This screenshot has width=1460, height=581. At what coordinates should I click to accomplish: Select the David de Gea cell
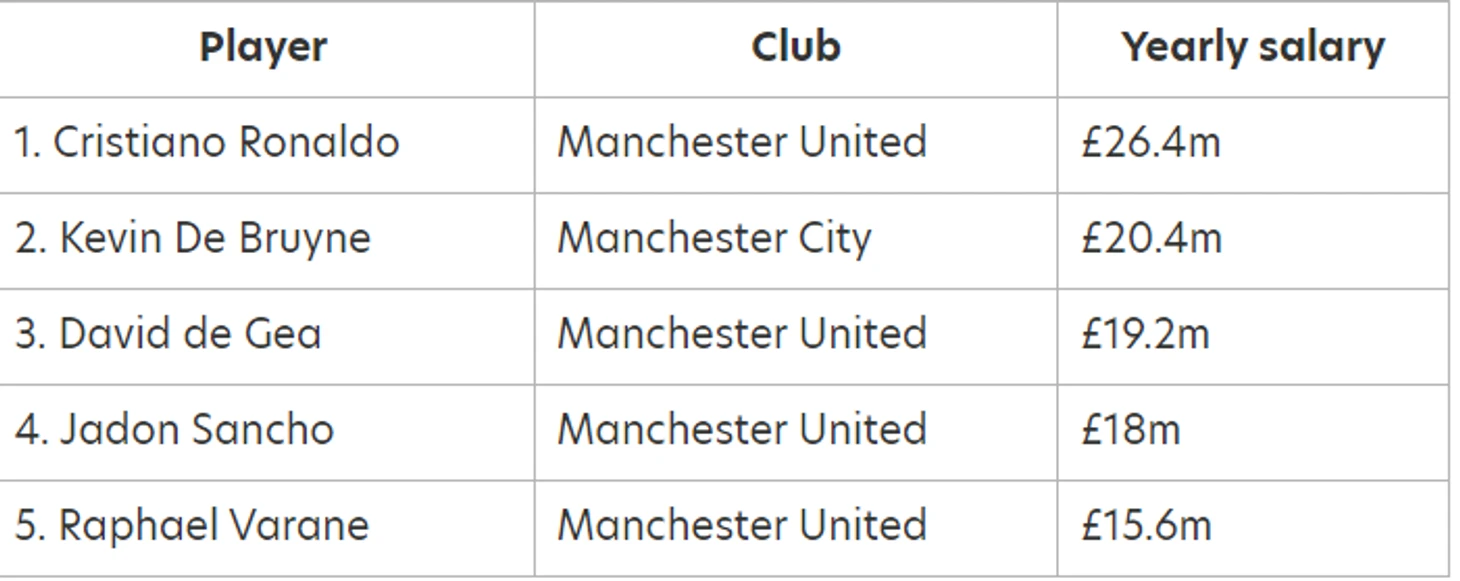point(168,333)
